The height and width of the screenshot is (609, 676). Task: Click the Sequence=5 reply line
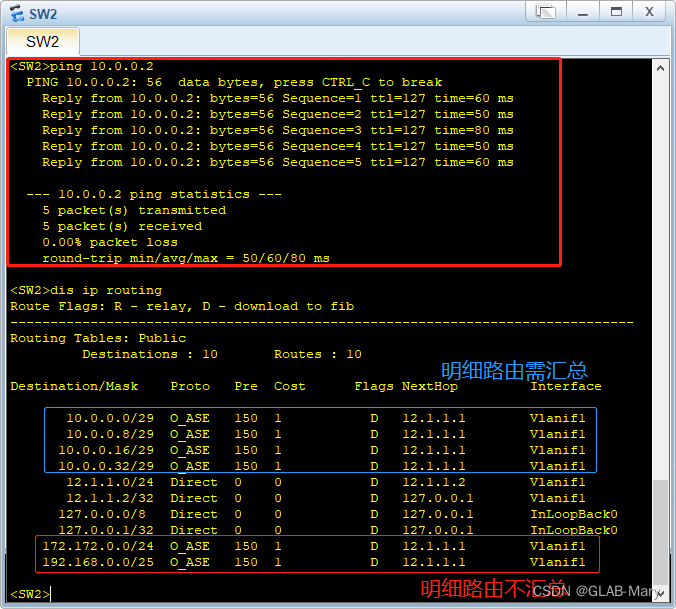278,162
